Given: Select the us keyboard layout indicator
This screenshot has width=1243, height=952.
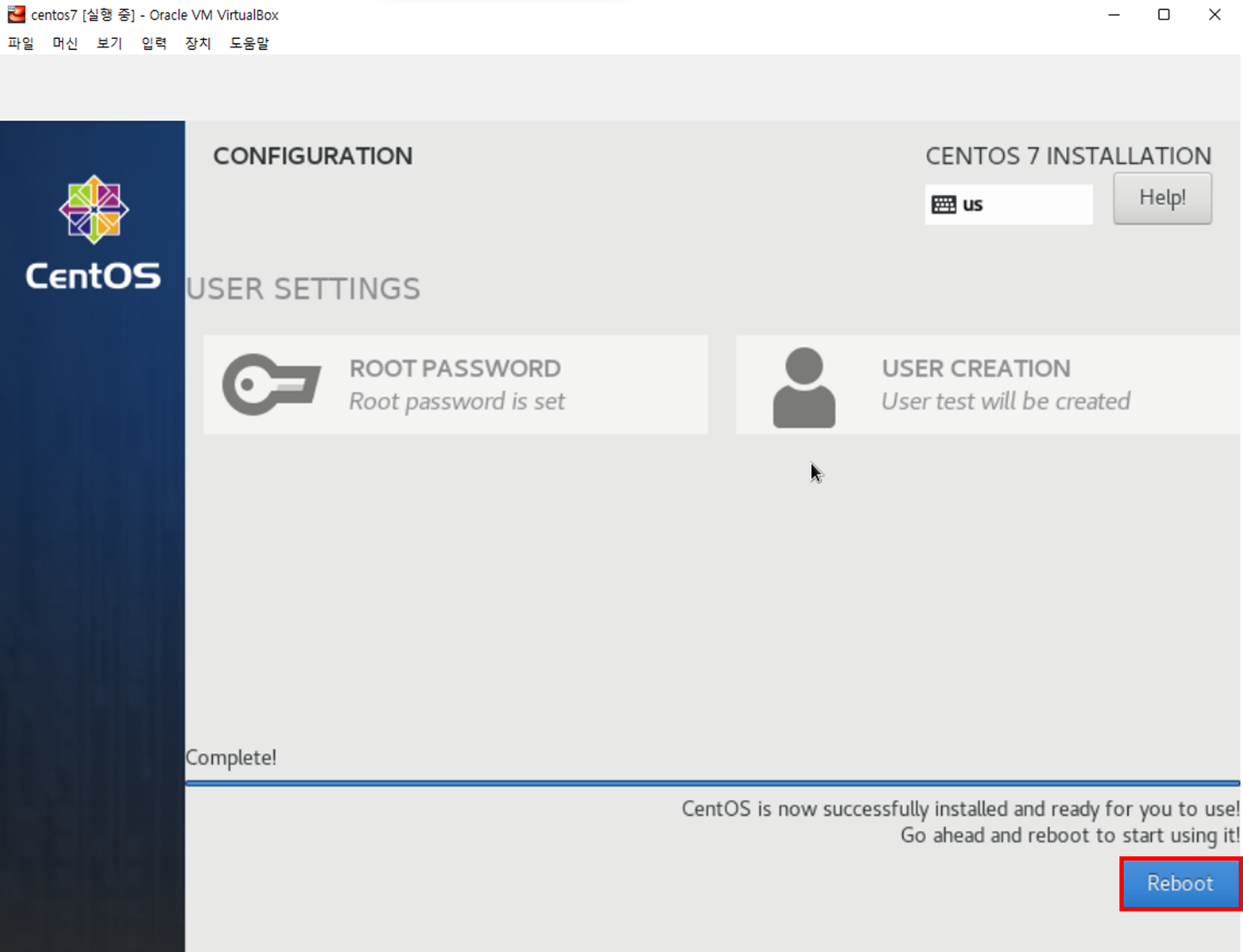Looking at the screenshot, I should tap(1009, 204).
